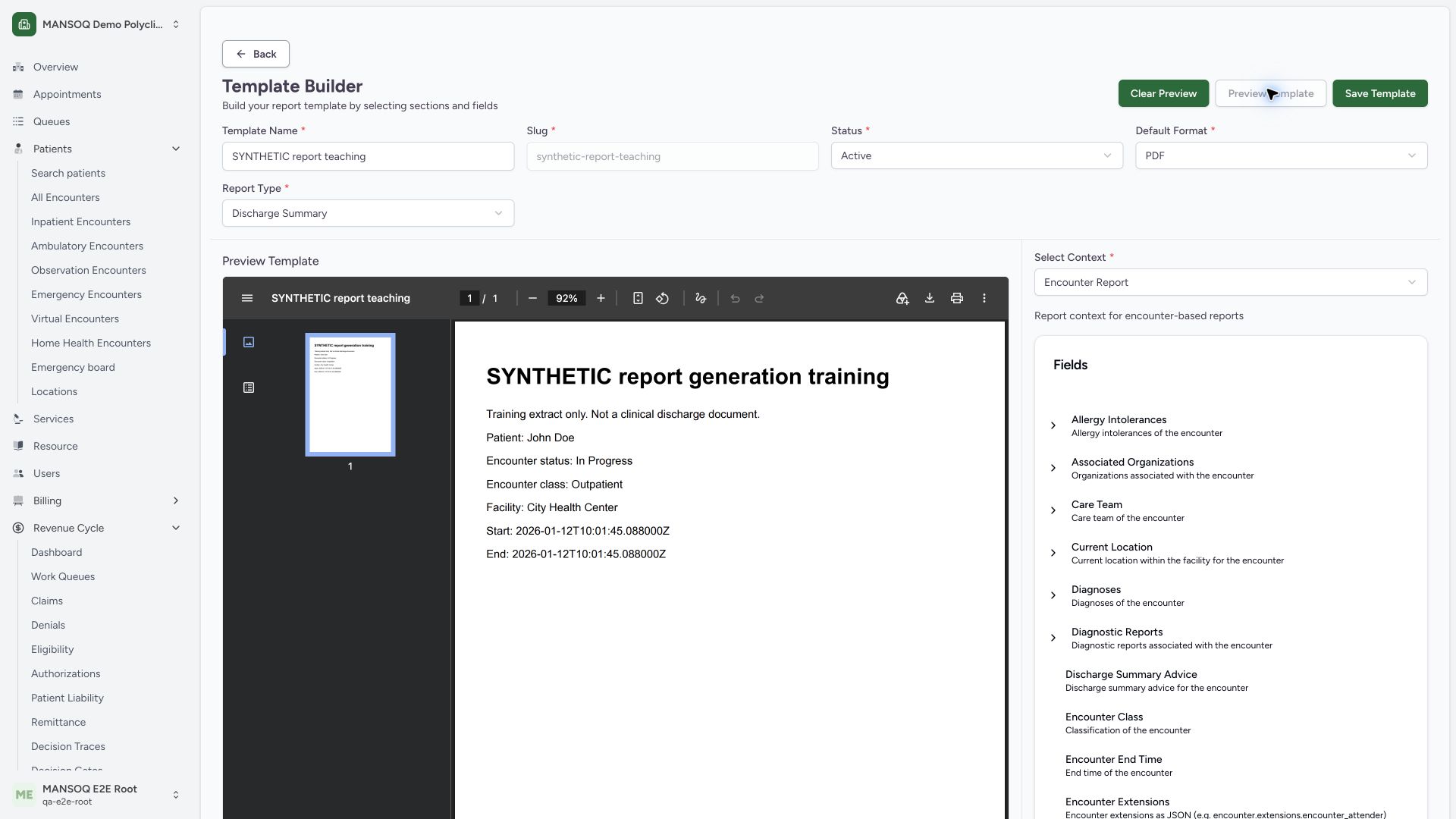
Task: Rotate the PDF counterclockwise
Action: [663, 298]
